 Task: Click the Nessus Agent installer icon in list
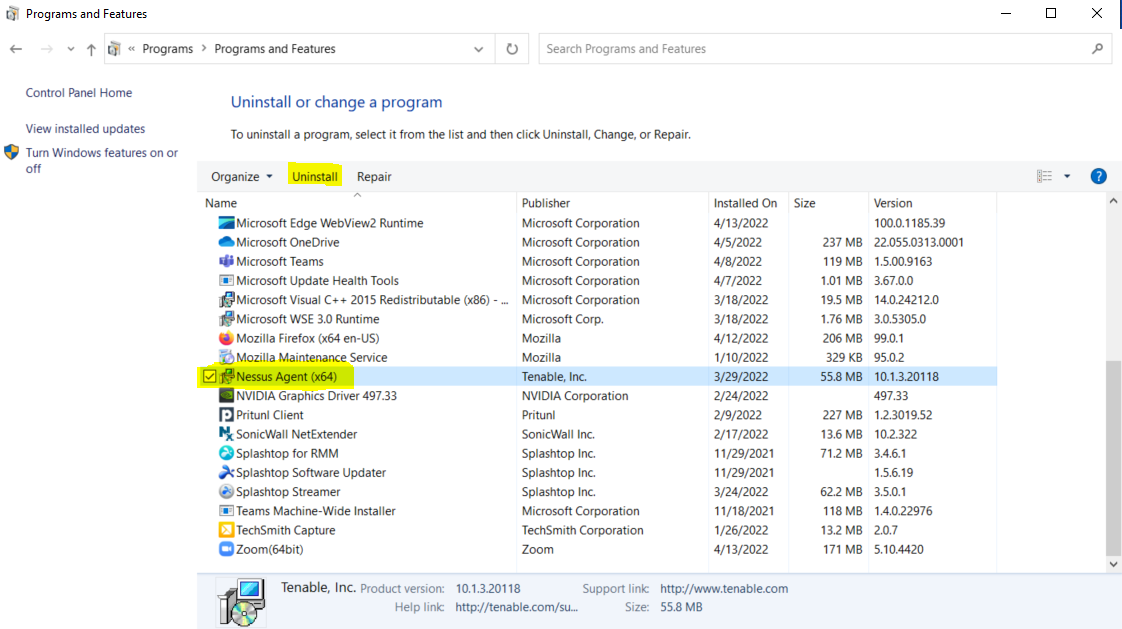tap(226, 376)
